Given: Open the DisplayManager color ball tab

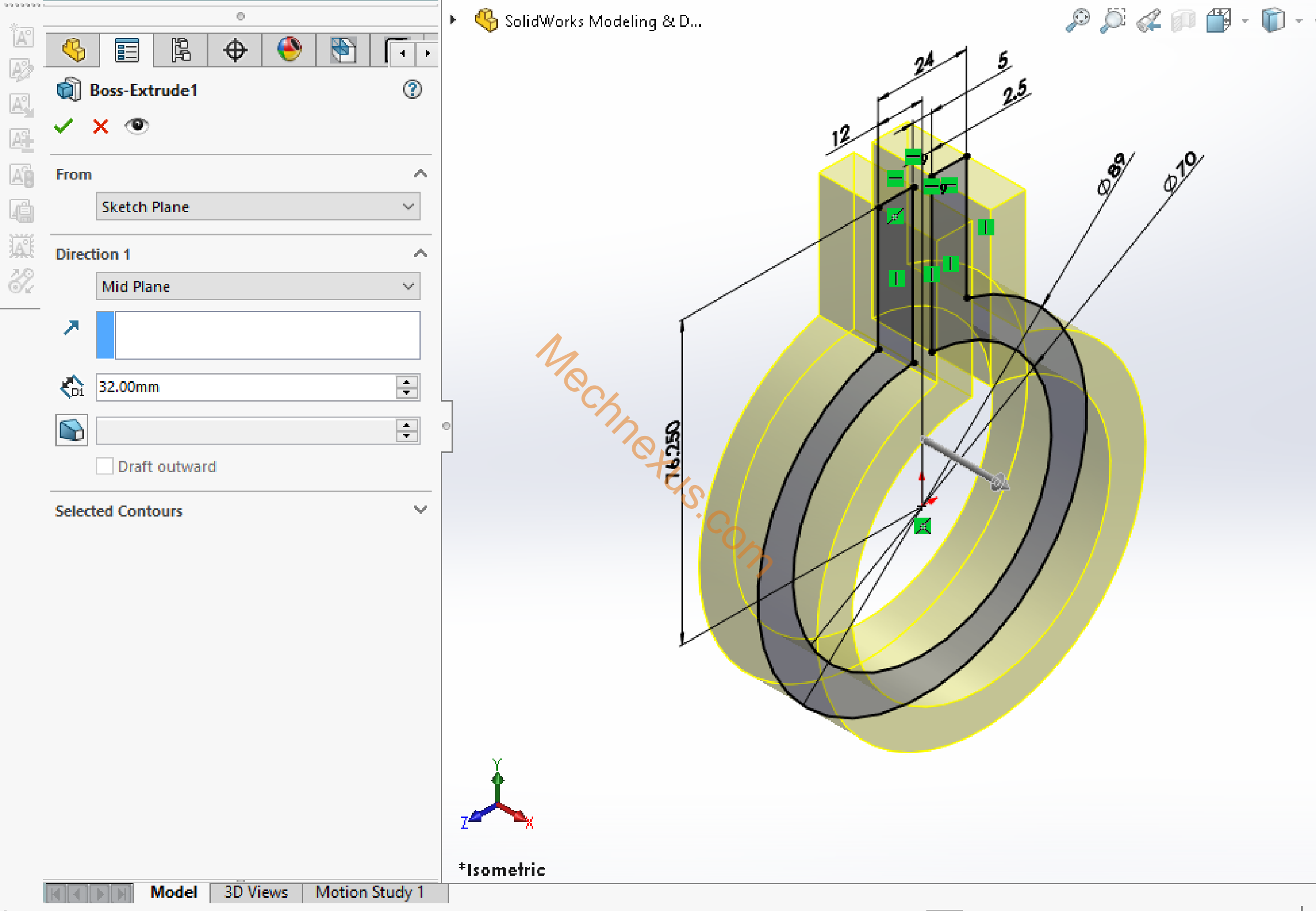Looking at the screenshot, I should (289, 50).
